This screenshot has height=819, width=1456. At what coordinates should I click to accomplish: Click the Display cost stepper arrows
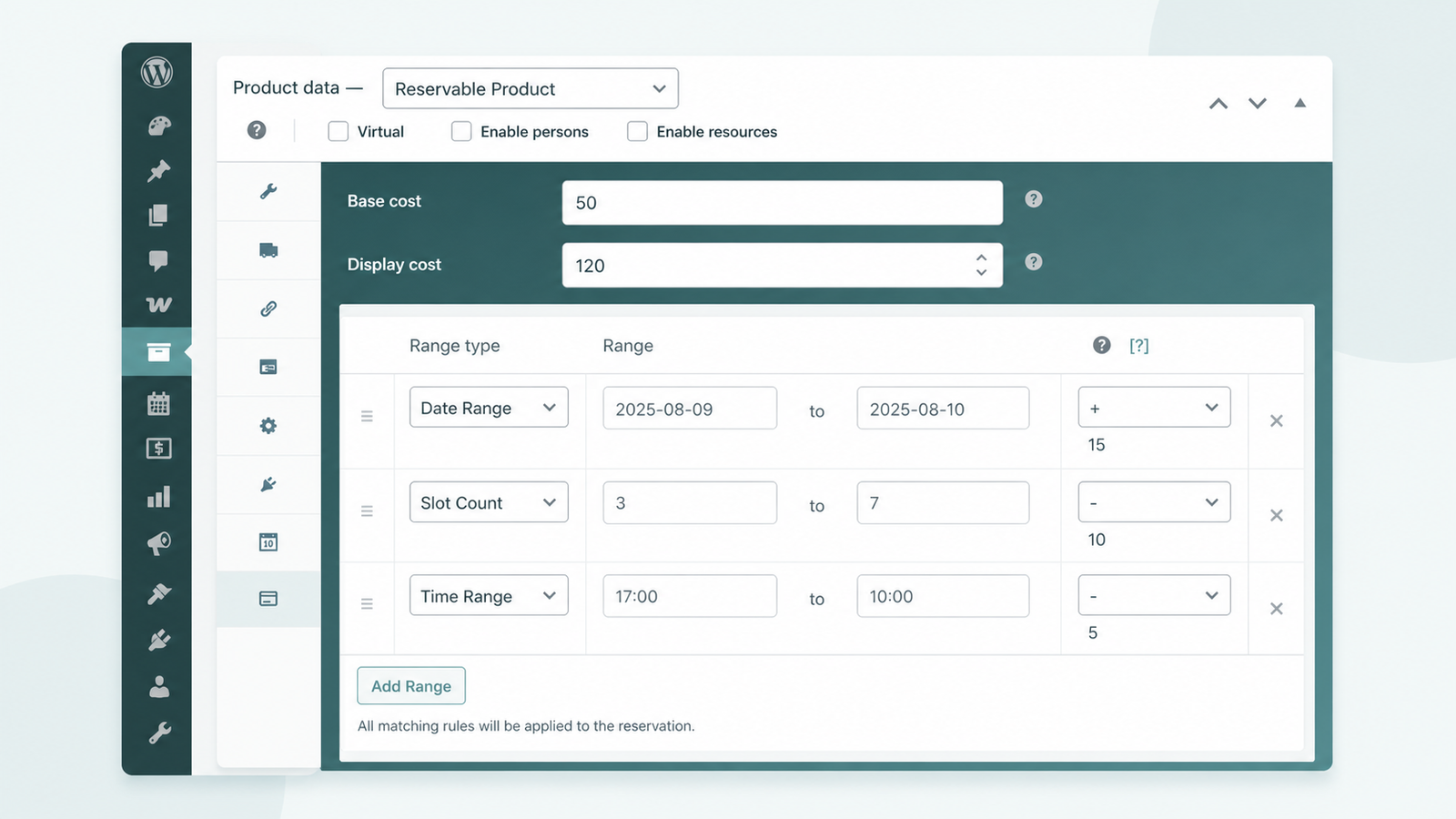click(981, 265)
